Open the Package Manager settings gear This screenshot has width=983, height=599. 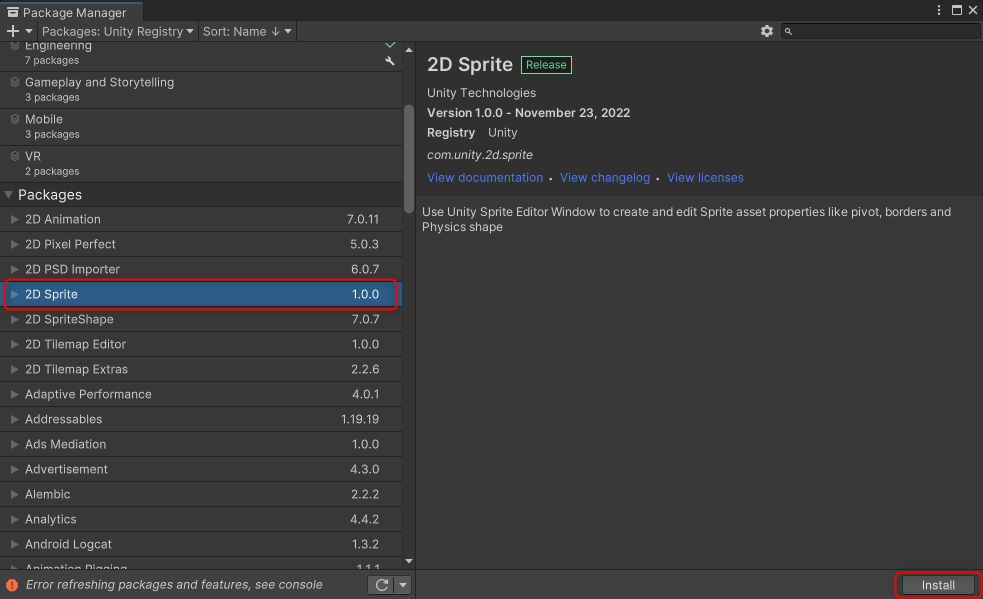tap(767, 31)
